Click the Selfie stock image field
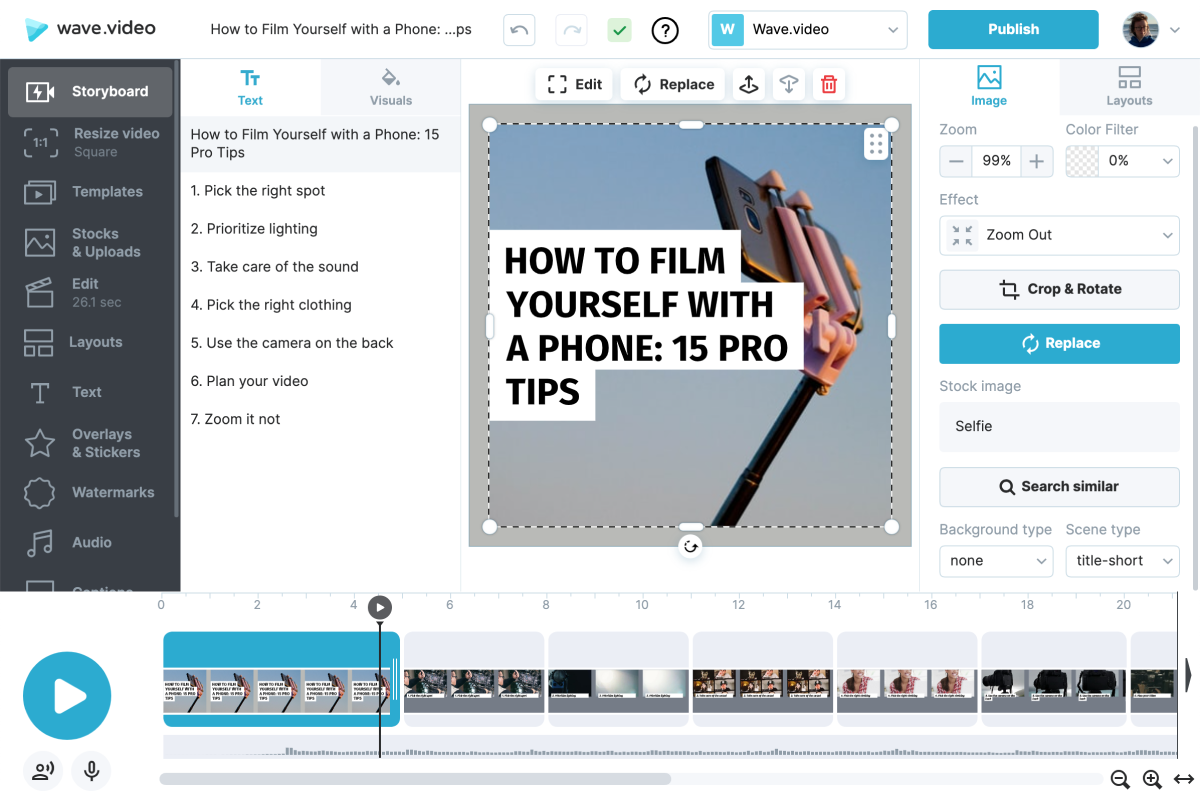The image size is (1200, 800). coord(1059,426)
